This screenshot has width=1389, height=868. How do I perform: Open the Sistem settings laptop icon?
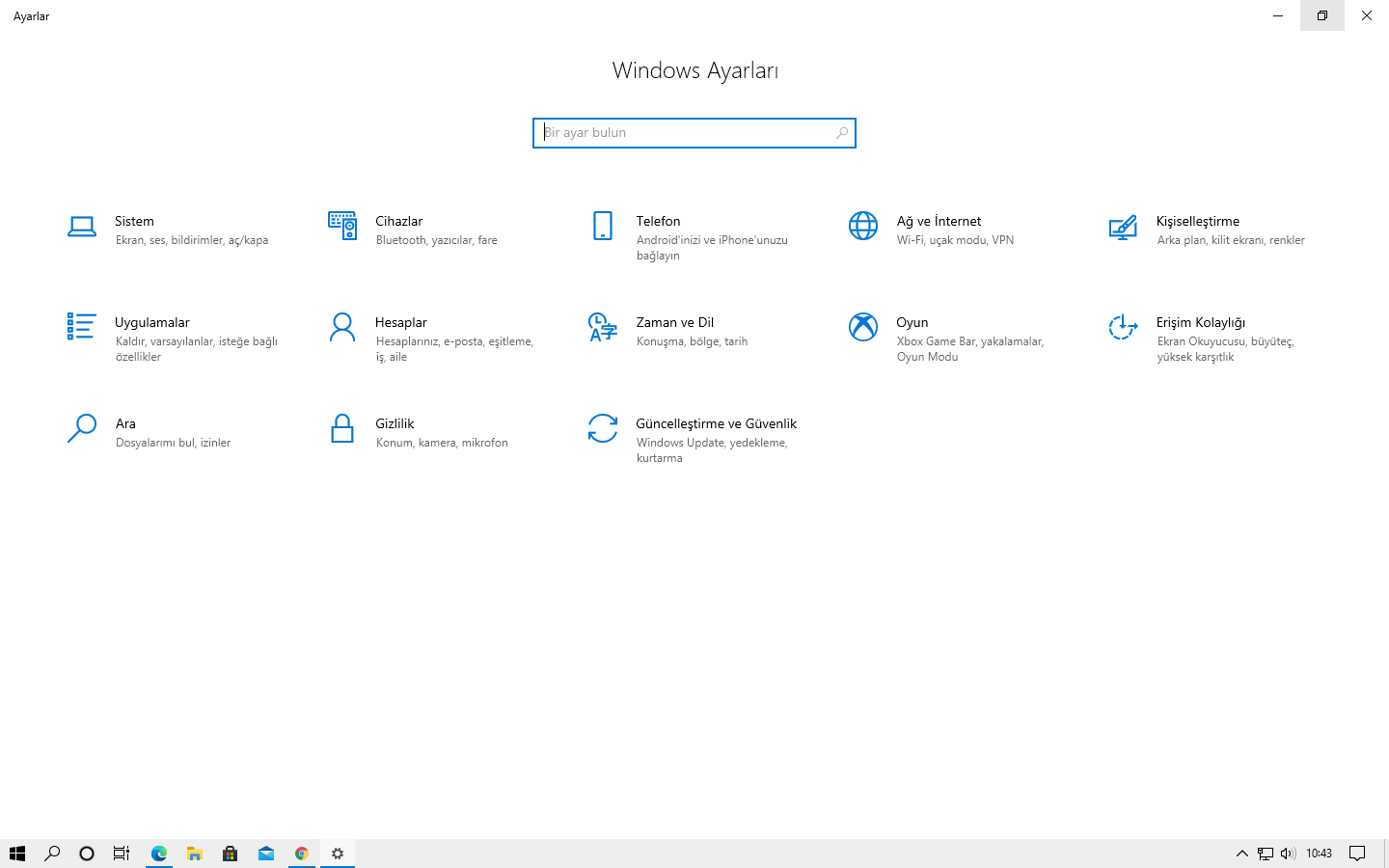(82, 227)
